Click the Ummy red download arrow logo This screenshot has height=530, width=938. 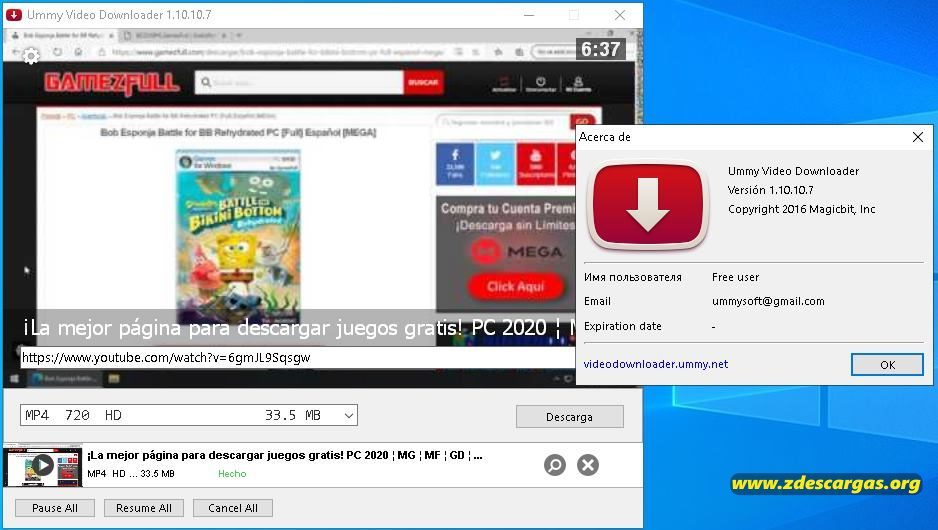tap(648, 205)
